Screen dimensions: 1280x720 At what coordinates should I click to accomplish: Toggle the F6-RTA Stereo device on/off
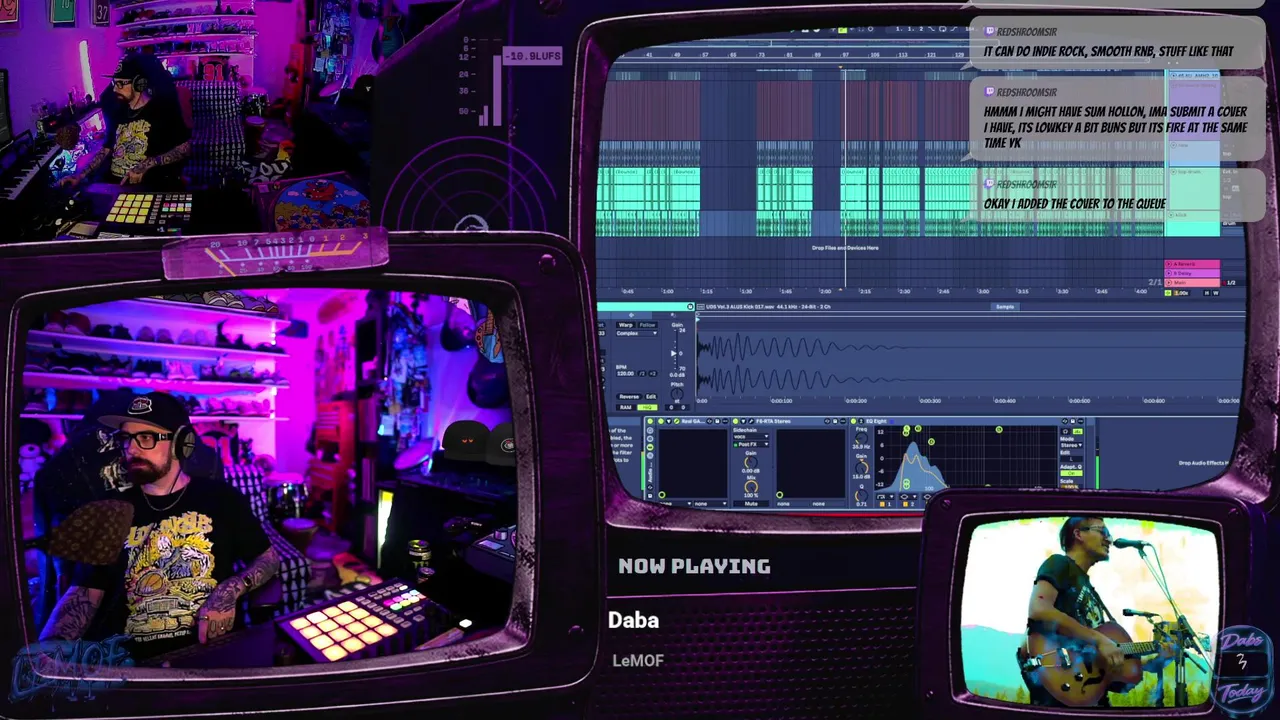pyautogui.click(x=736, y=421)
